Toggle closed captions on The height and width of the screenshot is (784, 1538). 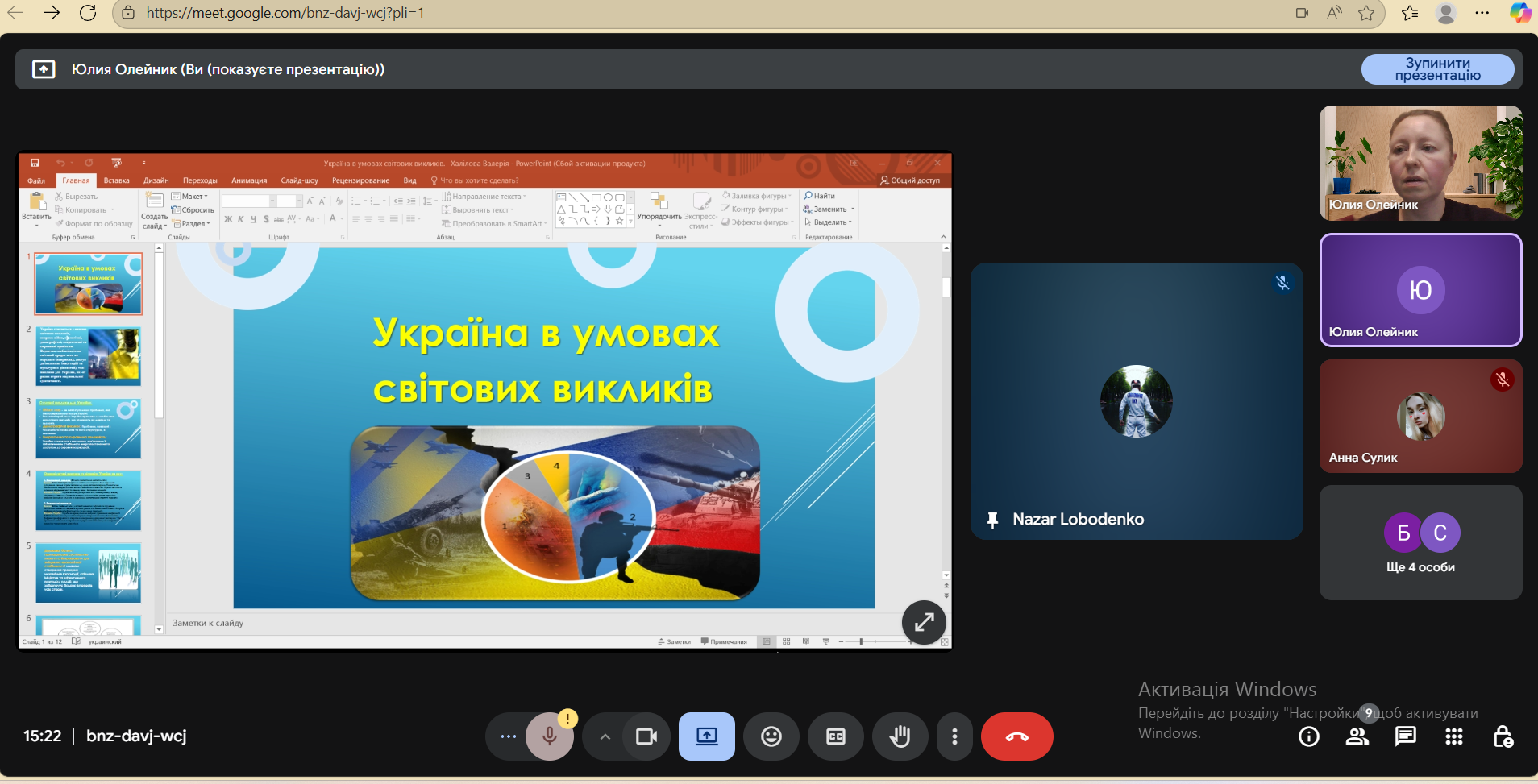[836, 736]
